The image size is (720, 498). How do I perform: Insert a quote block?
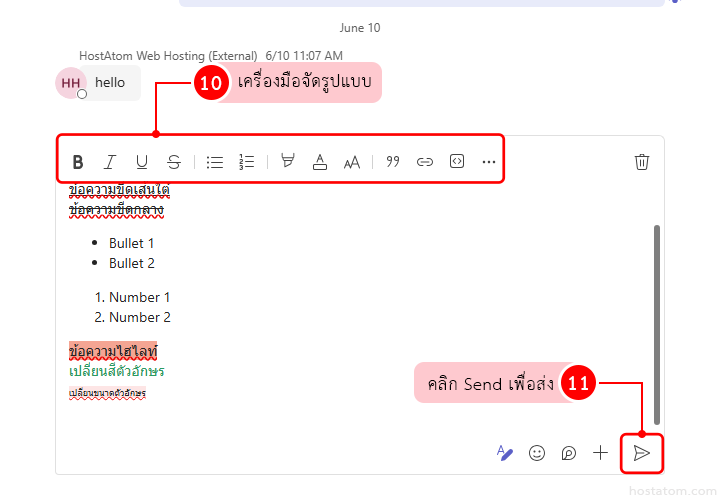[393, 162]
